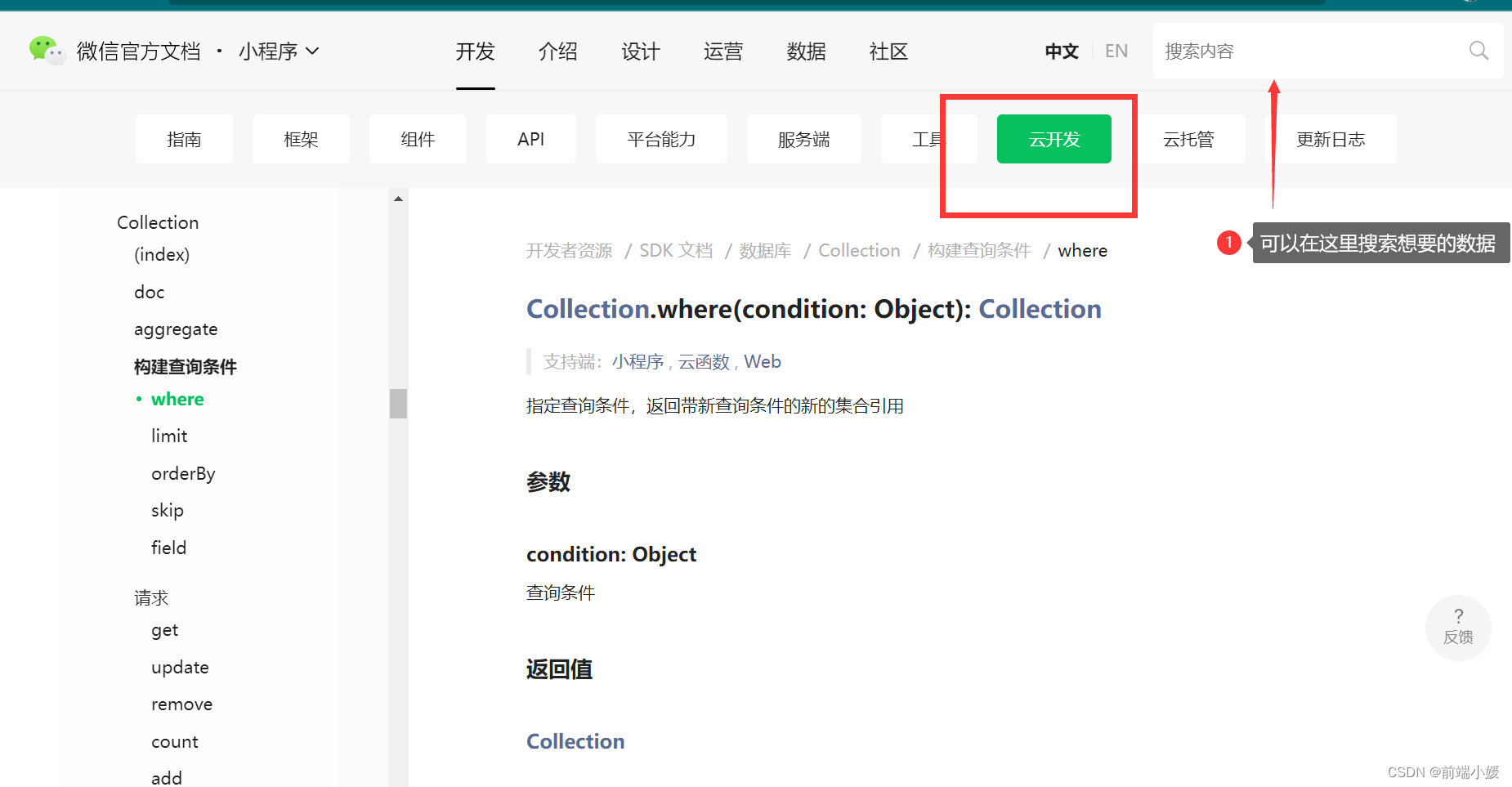Click the 查询条件 description text
Screen dimensions: 1512x787
561,592
